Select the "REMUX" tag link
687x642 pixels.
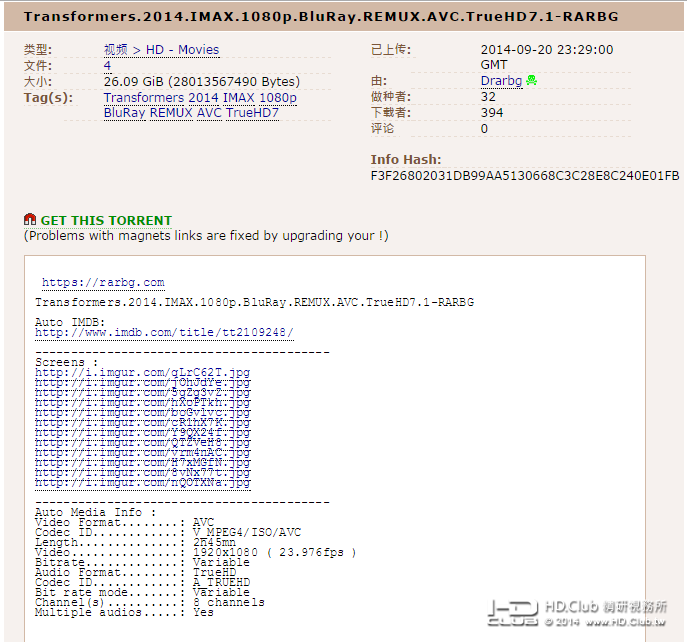click(171, 113)
